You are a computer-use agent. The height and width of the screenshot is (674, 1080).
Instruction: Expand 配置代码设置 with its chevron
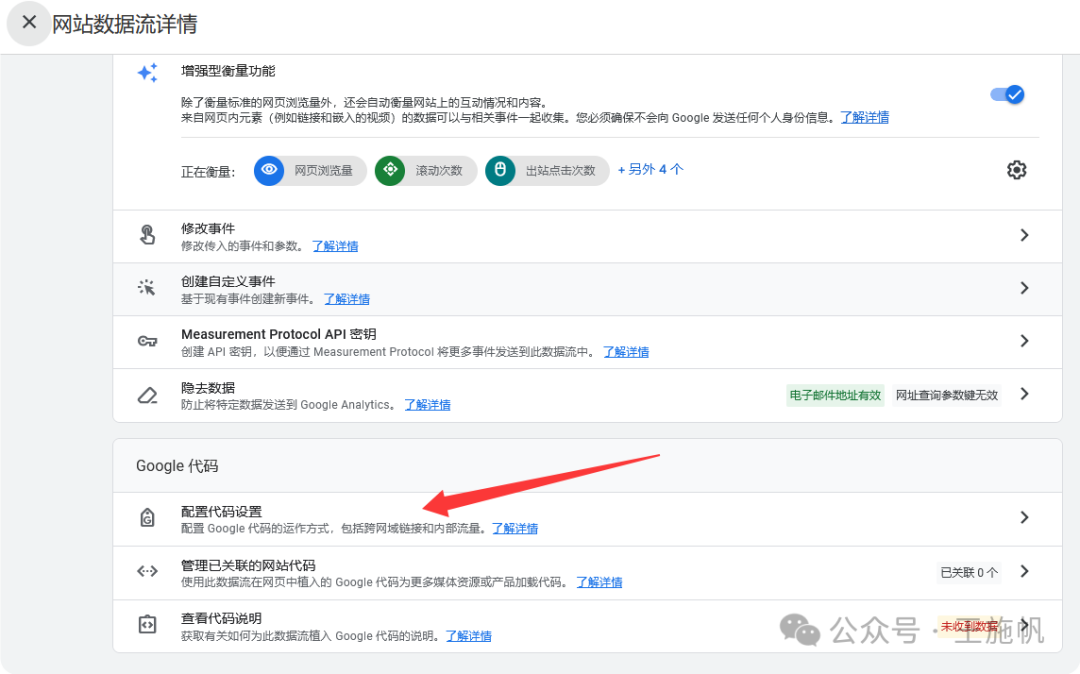pyautogui.click(x=1024, y=518)
